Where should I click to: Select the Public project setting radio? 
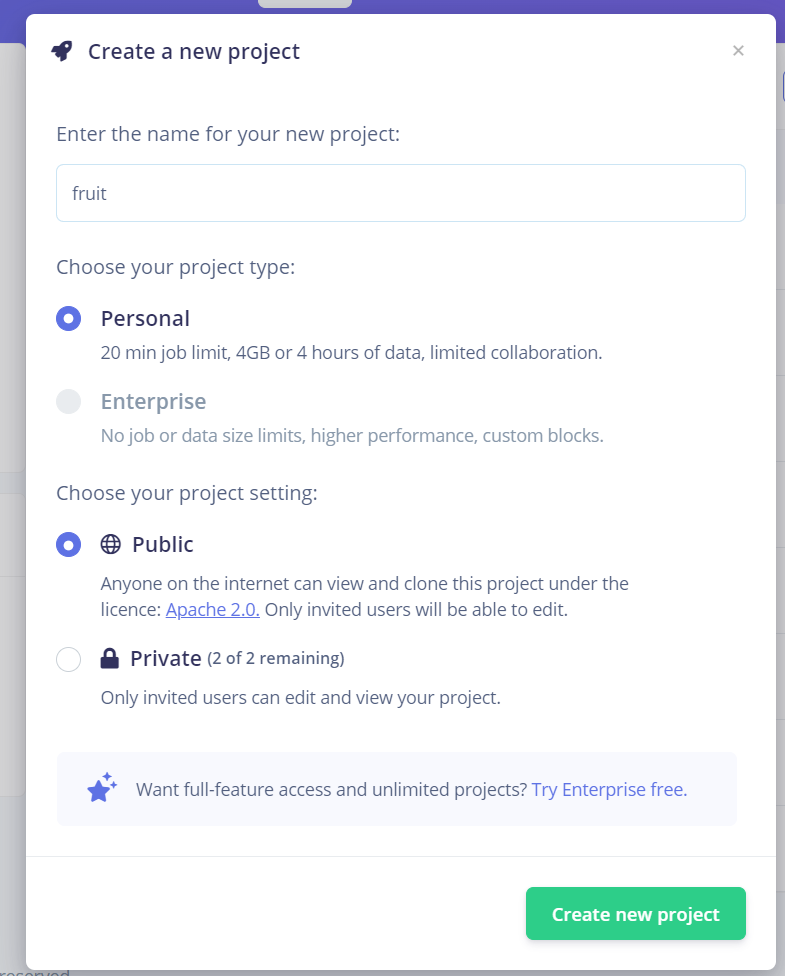[x=68, y=545]
